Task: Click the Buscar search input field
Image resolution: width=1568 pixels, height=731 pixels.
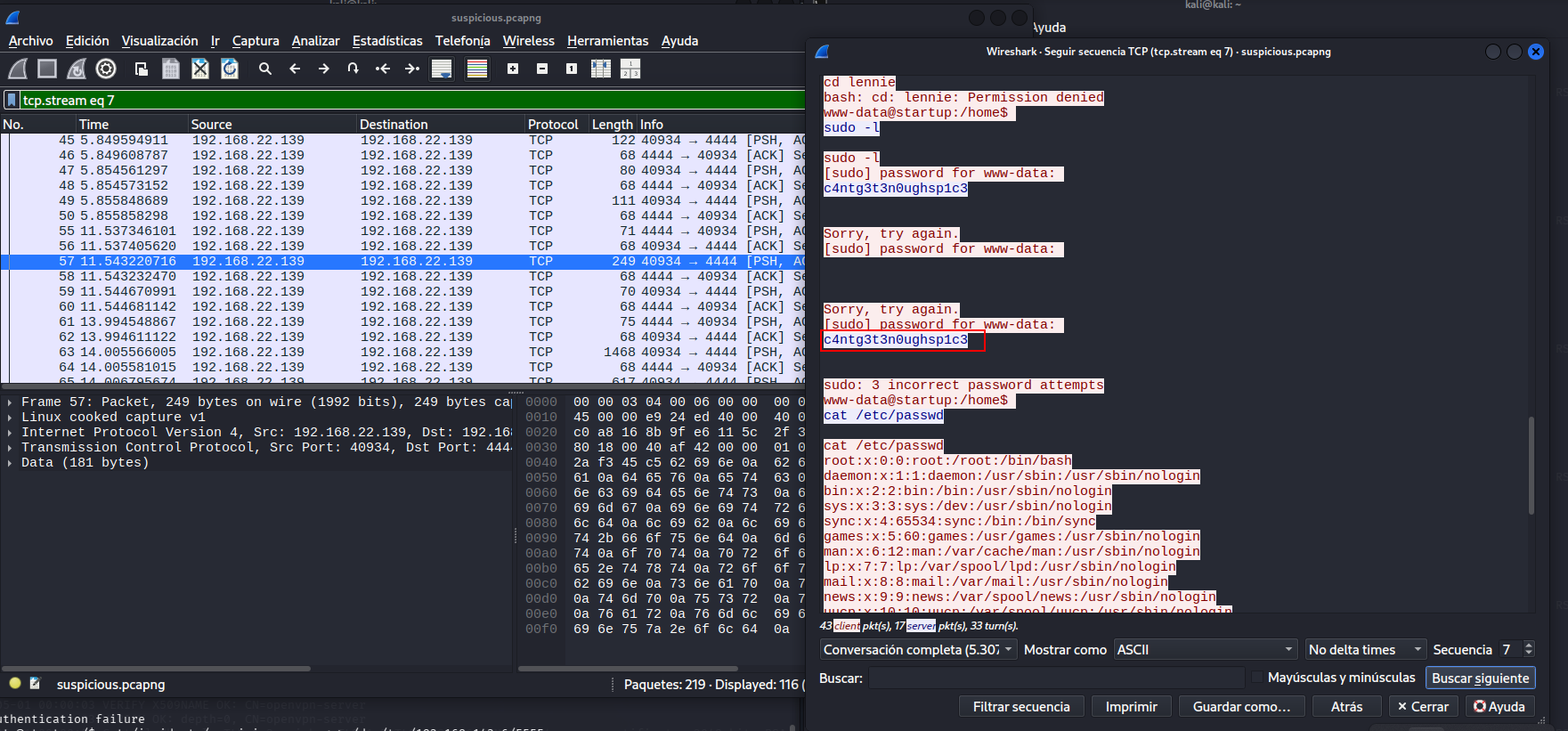Action: pyautogui.click(x=1056, y=678)
